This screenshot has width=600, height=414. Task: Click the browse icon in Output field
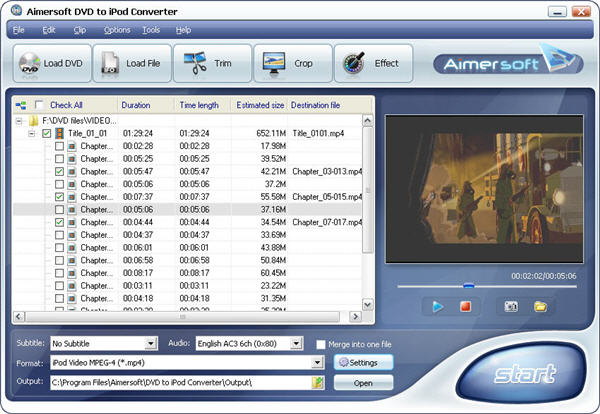[318, 383]
